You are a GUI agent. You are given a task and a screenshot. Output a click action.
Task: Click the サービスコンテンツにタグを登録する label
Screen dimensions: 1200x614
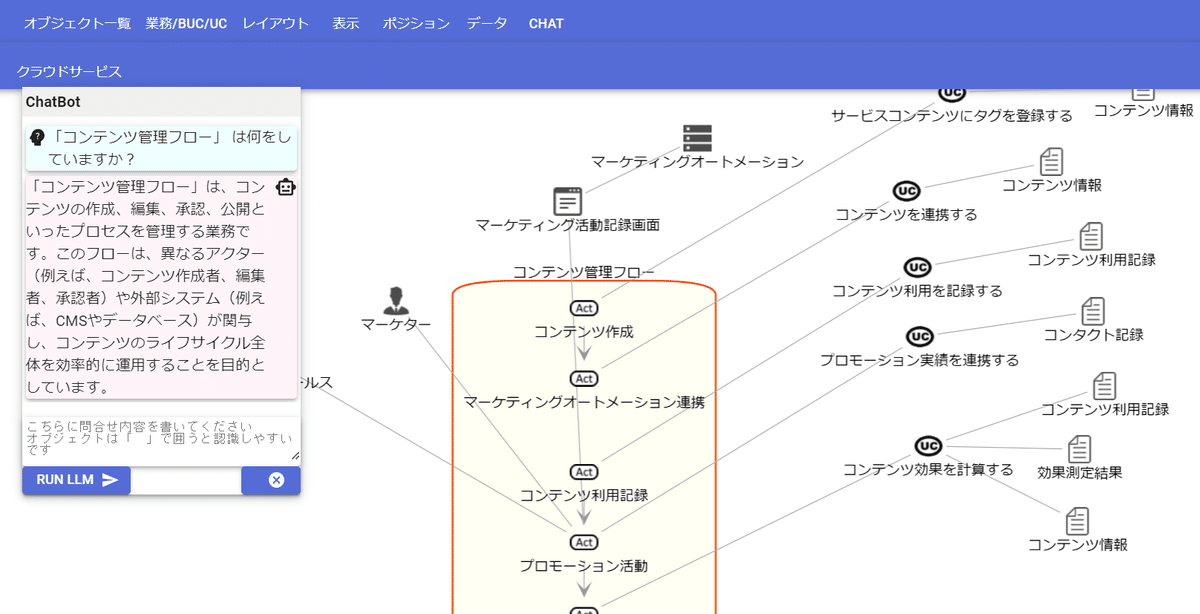click(x=951, y=116)
